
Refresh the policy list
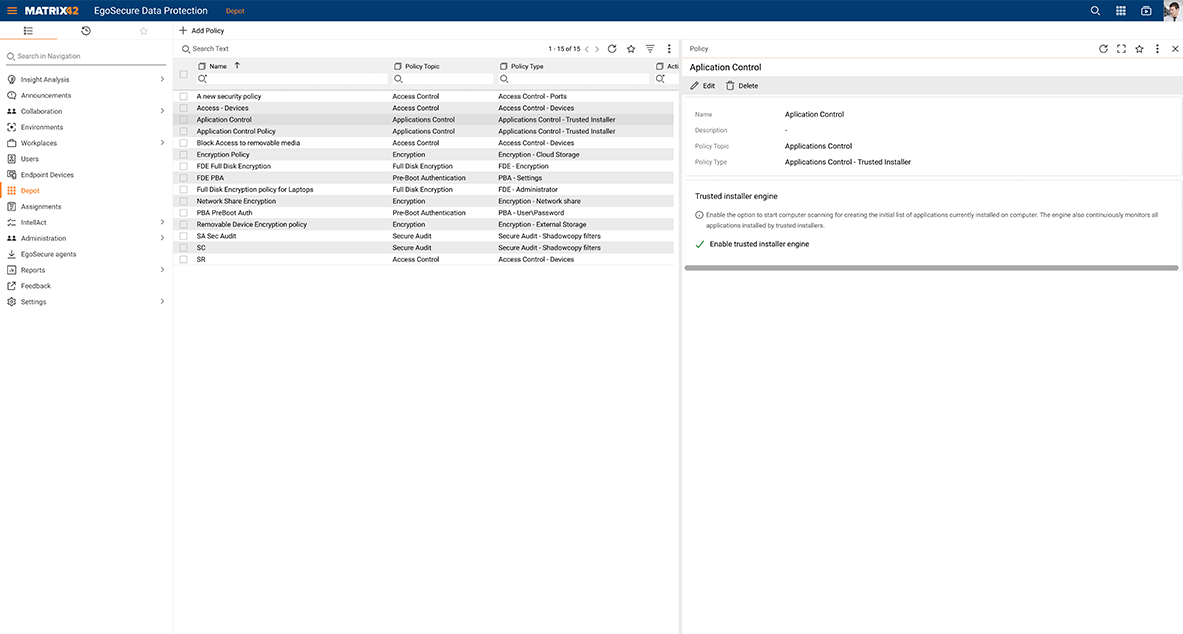(x=611, y=47)
